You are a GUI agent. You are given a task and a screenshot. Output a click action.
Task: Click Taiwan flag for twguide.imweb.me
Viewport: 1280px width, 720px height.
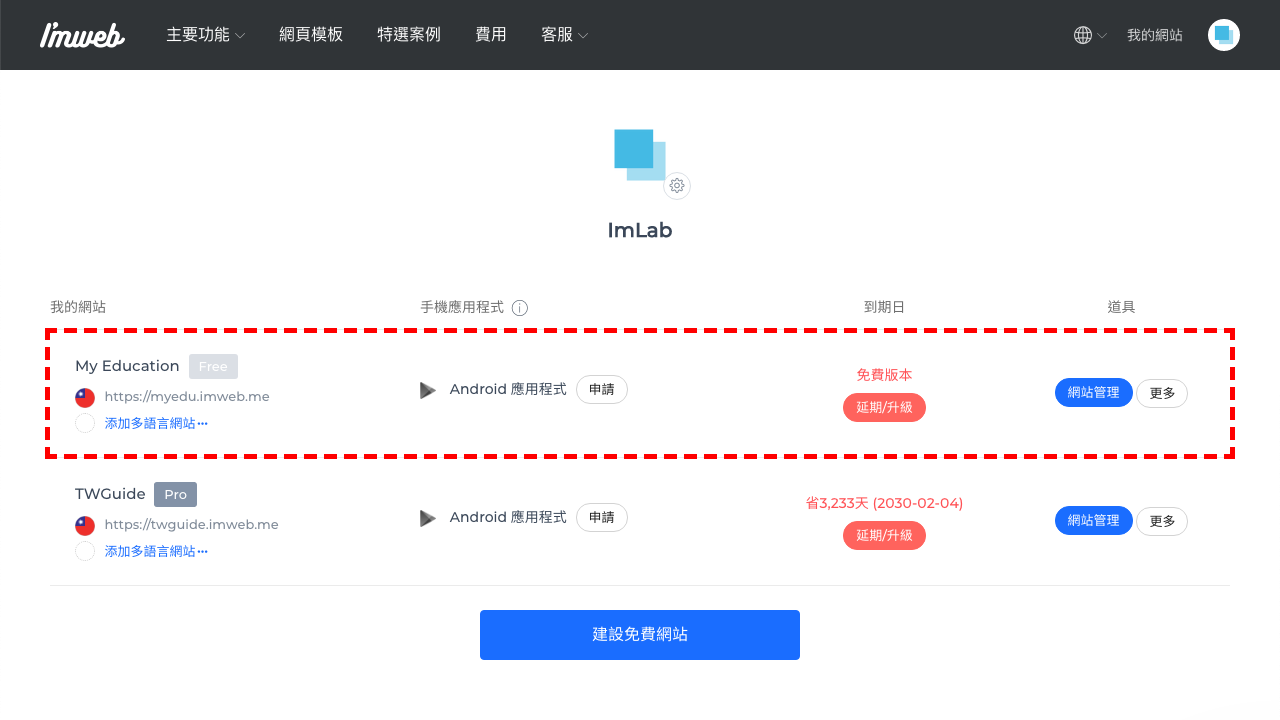(85, 525)
